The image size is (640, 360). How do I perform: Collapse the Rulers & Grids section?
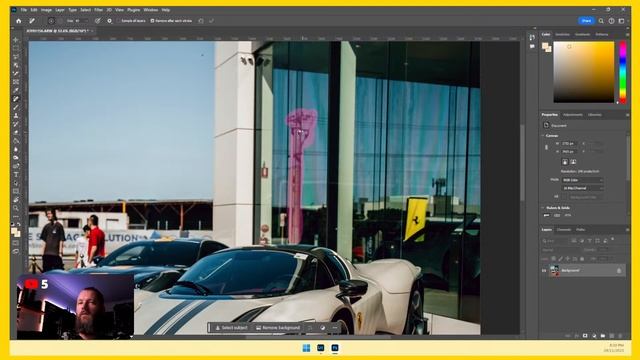(x=543, y=208)
